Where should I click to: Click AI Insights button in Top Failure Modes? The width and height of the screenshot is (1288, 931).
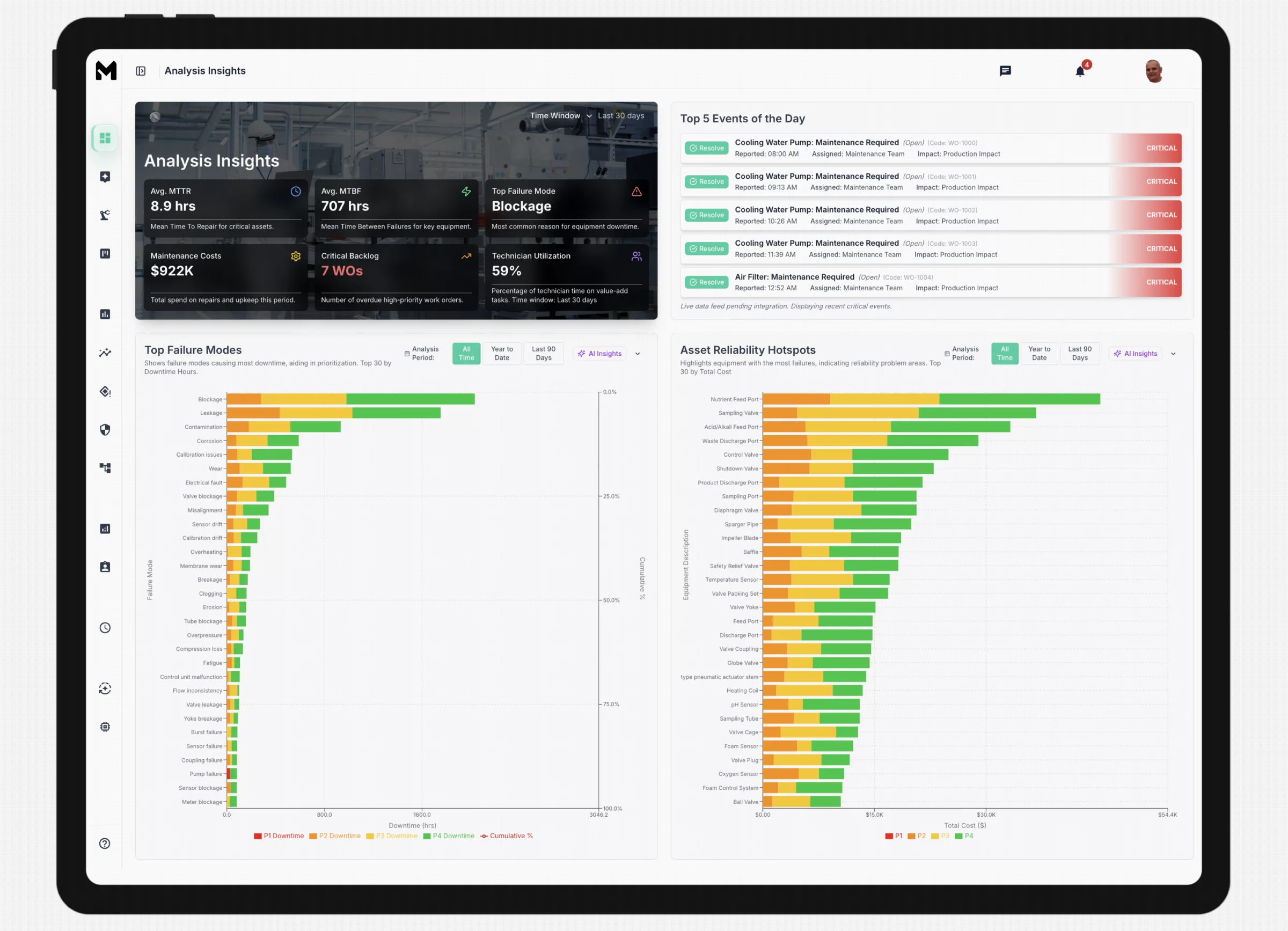599,354
